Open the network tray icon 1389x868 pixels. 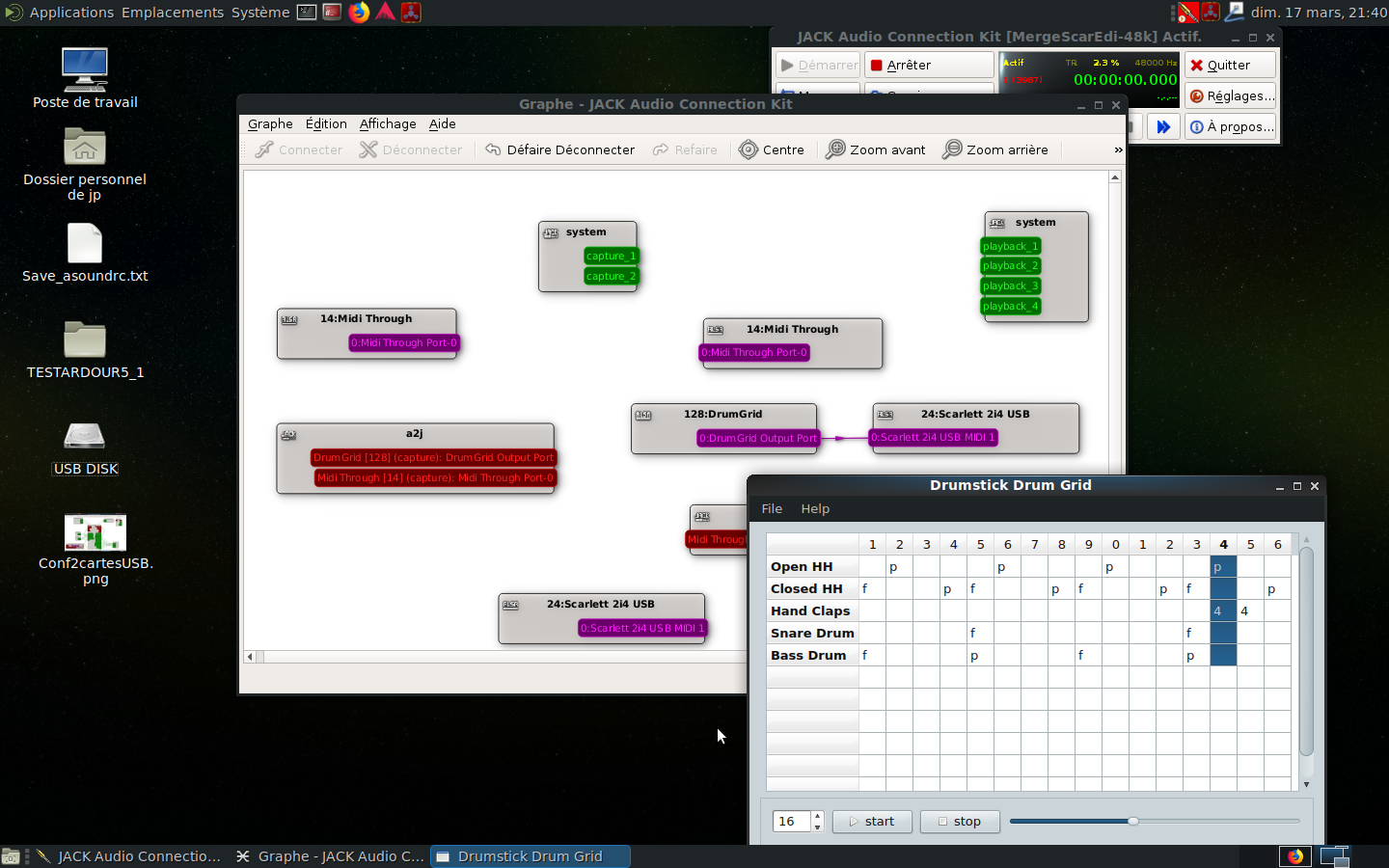[1235, 13]
